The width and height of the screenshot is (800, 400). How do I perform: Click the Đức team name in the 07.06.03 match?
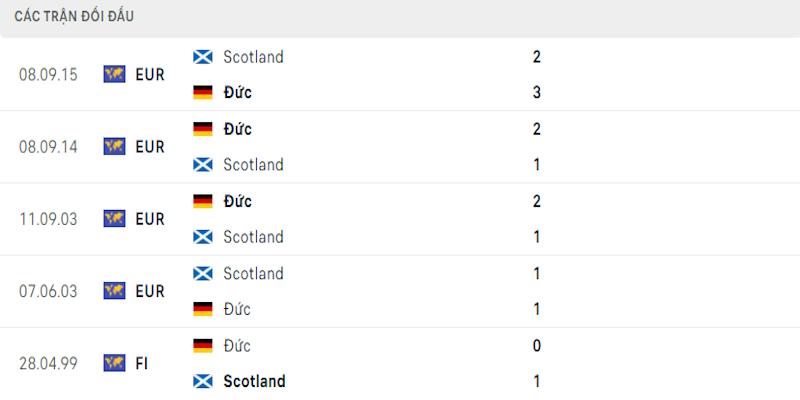coord(237,309)
